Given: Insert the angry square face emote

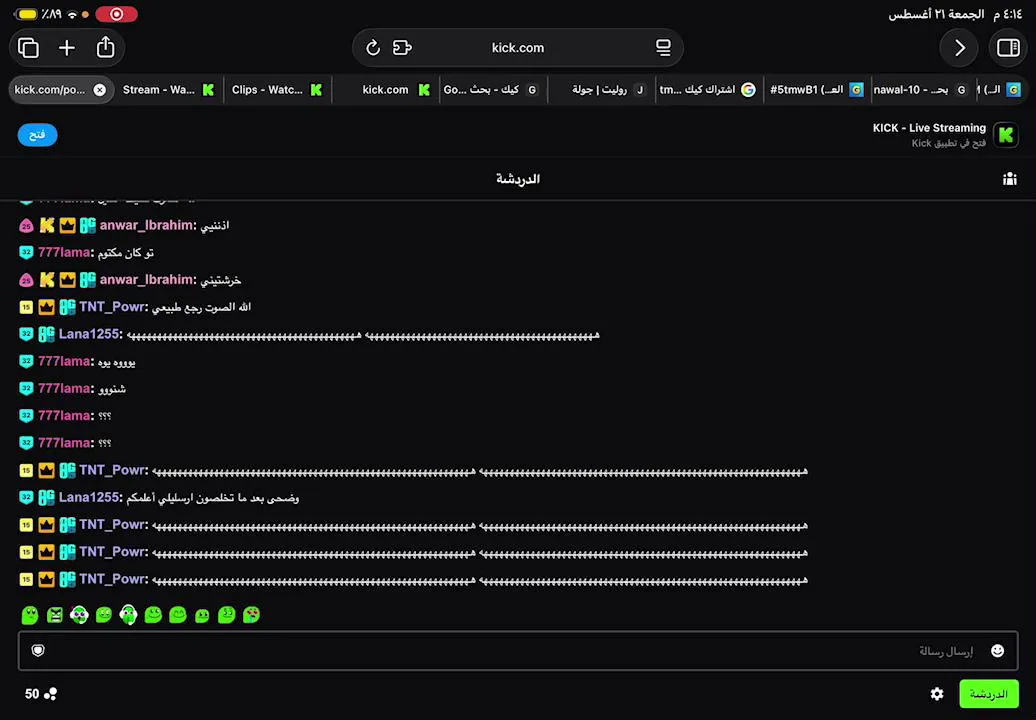Looking at the screenshot, I should pyautogui.click(x=55, y=616).
